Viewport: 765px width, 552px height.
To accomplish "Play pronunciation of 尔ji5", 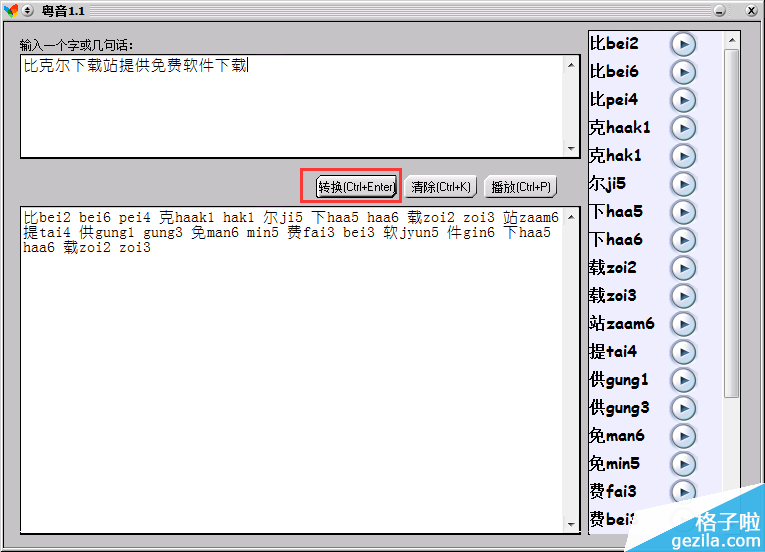I will pyautogui.click(x=682, y=184).
